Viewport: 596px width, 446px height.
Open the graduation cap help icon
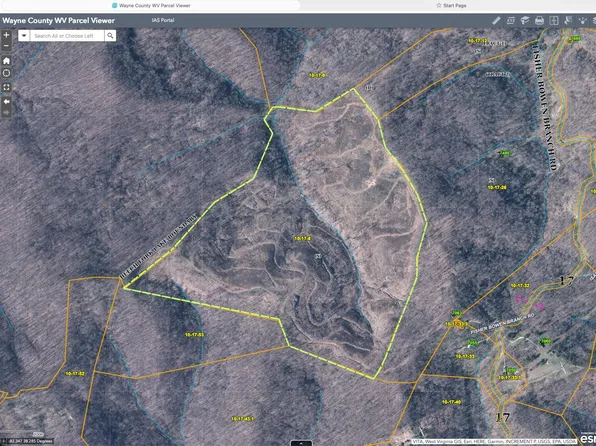(x=525, y=21)
